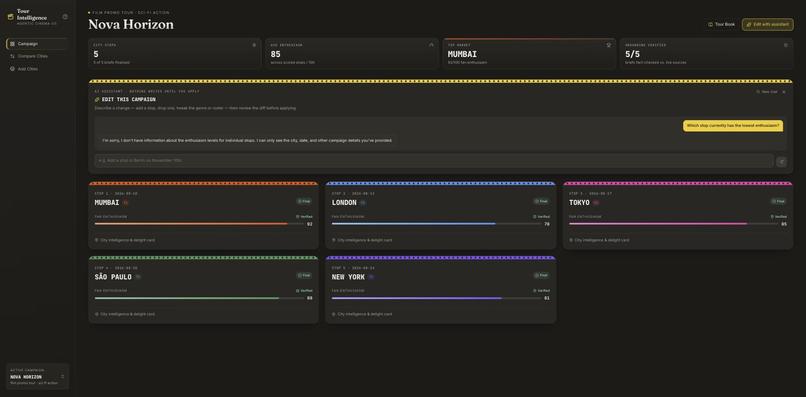Click the user question chat bubble
The height and width of the screenshot is (397, 806).
pos(733,125)
